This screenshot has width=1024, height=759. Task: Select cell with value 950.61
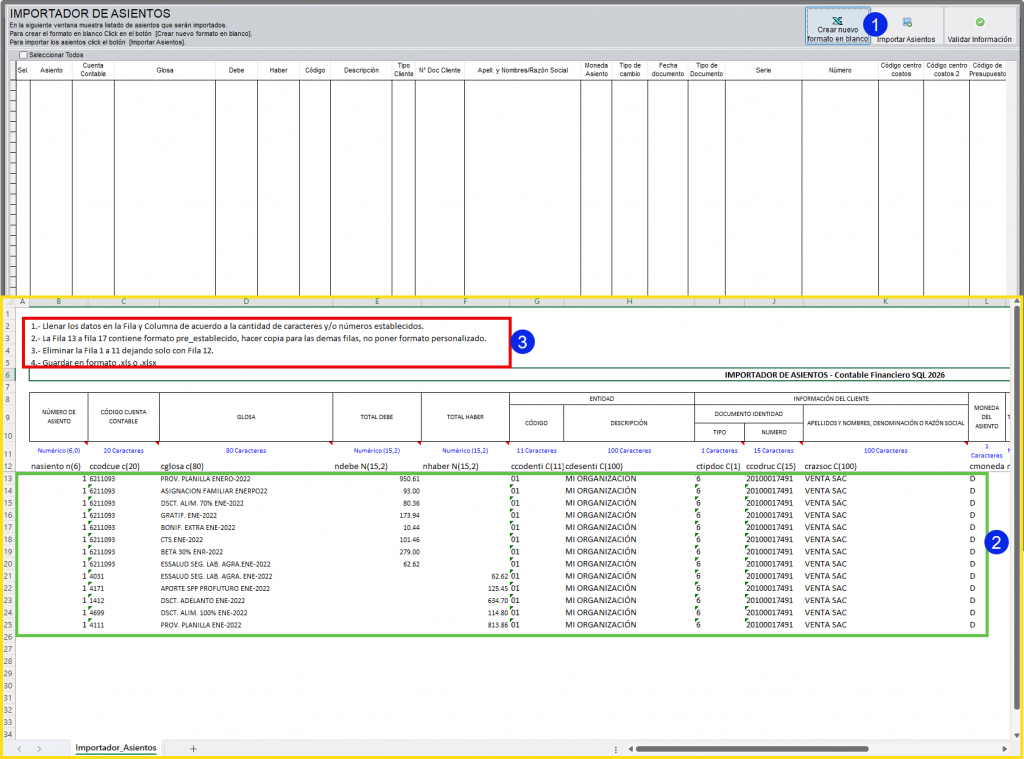click(377, 479)
